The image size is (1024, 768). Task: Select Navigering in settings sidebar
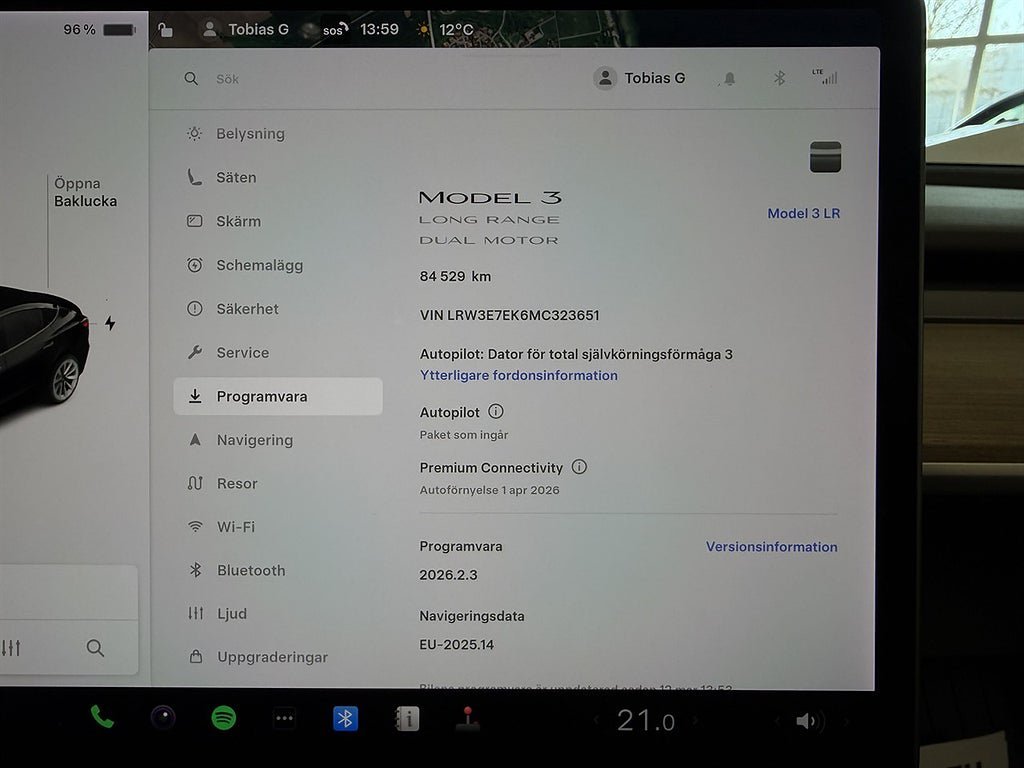tap(254, 440)
